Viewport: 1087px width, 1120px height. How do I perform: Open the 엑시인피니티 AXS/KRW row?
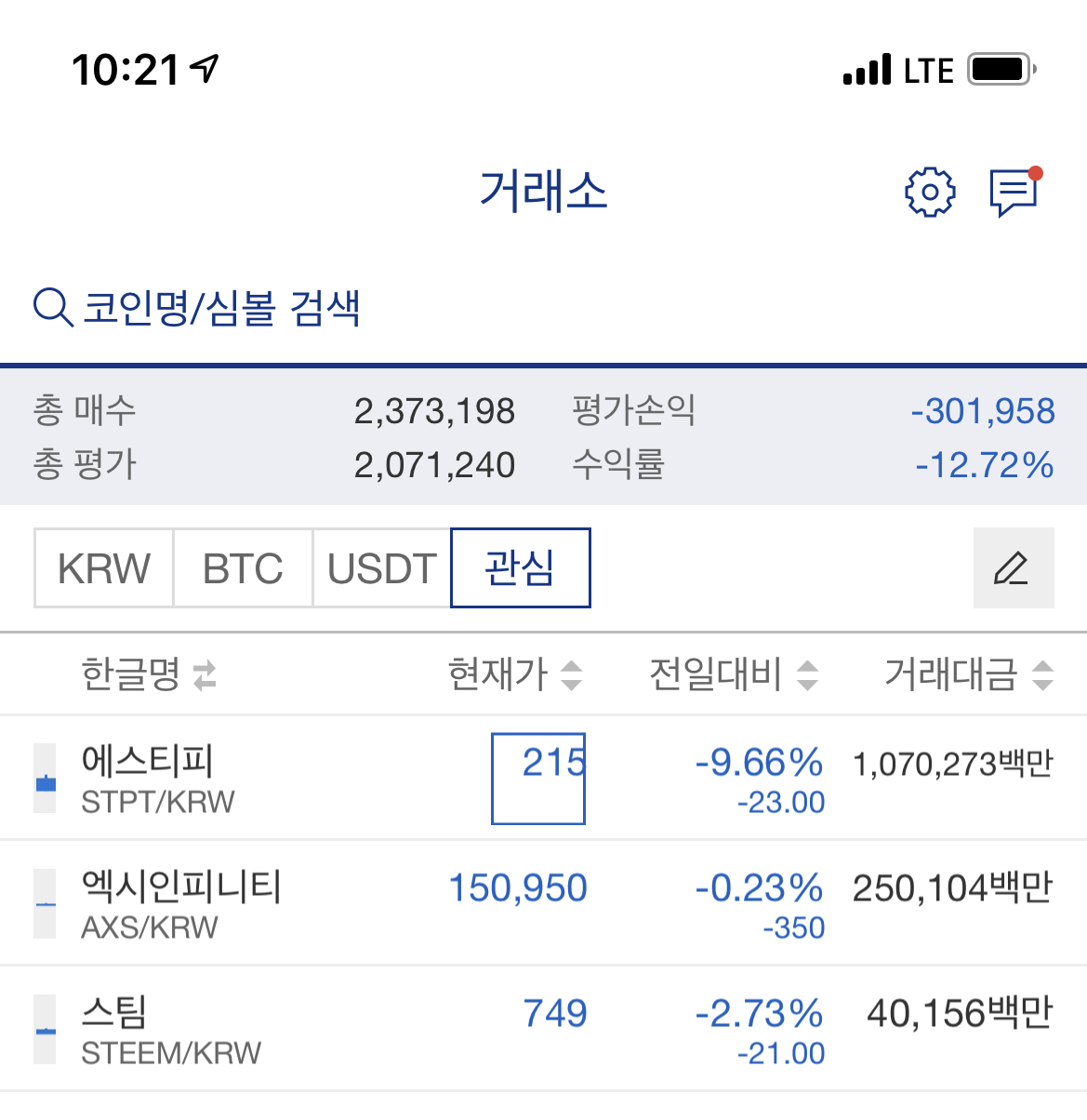[543, 902]
